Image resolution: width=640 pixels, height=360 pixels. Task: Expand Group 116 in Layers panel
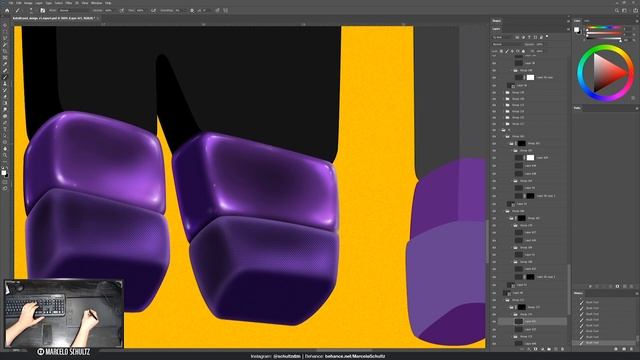click(x=504, y=111)
